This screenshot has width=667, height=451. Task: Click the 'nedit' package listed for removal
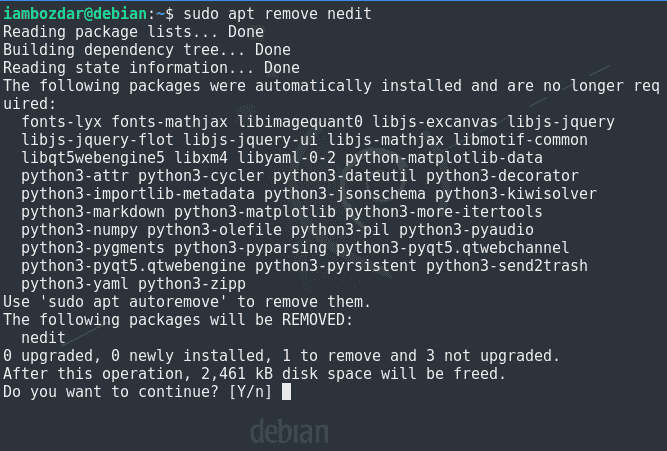pos(43,338)
